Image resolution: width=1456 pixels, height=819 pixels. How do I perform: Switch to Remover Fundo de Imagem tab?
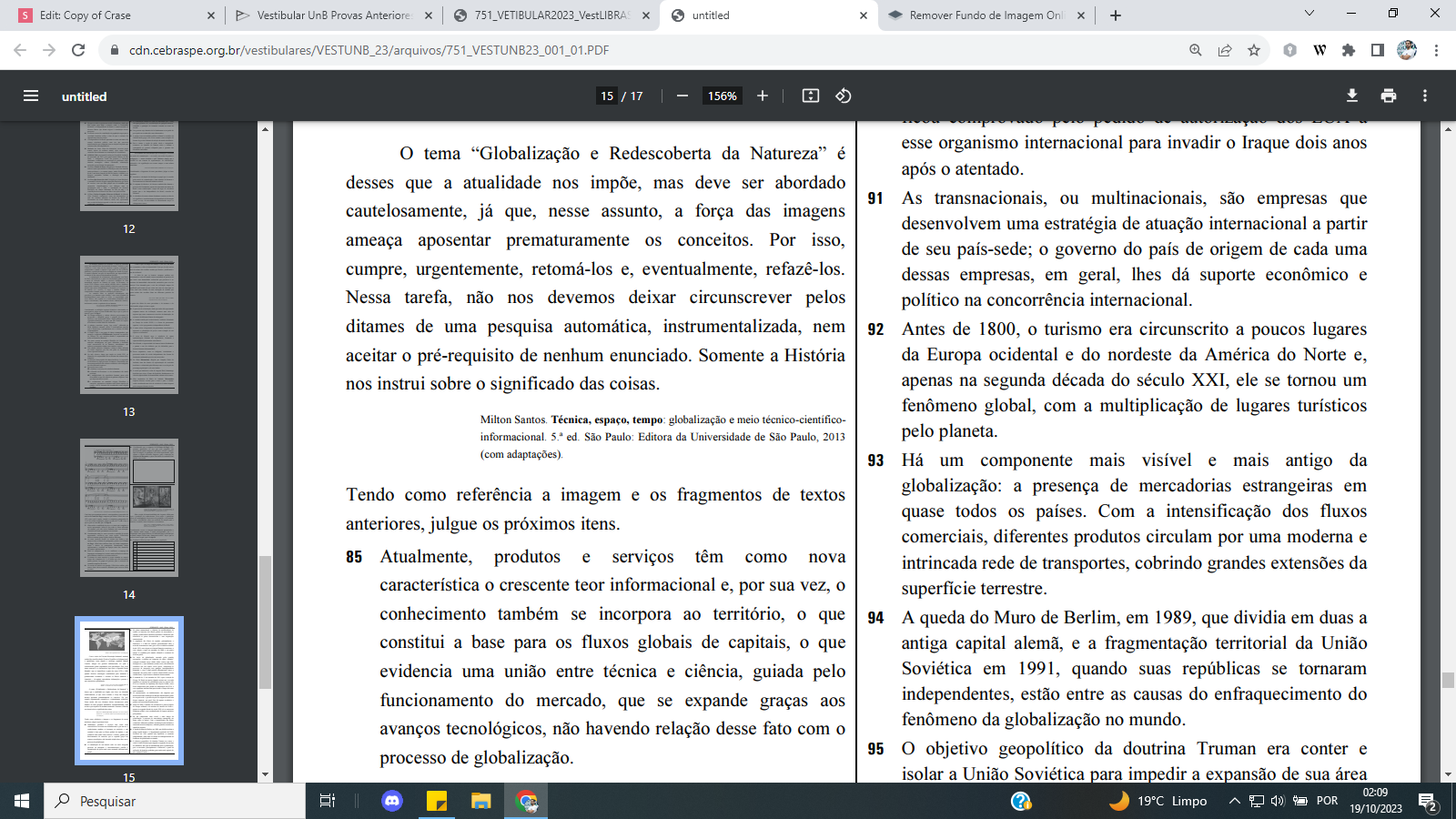tap(986, 15)
